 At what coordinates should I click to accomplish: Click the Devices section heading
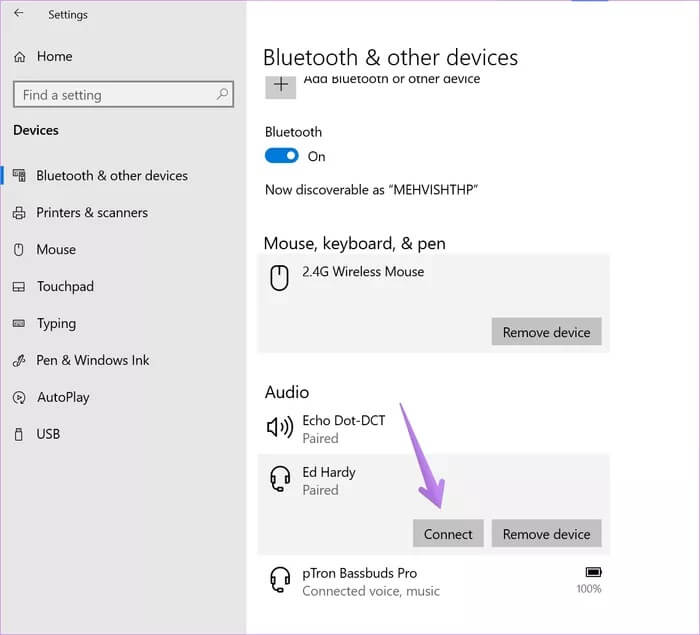[x=36, y=130]
